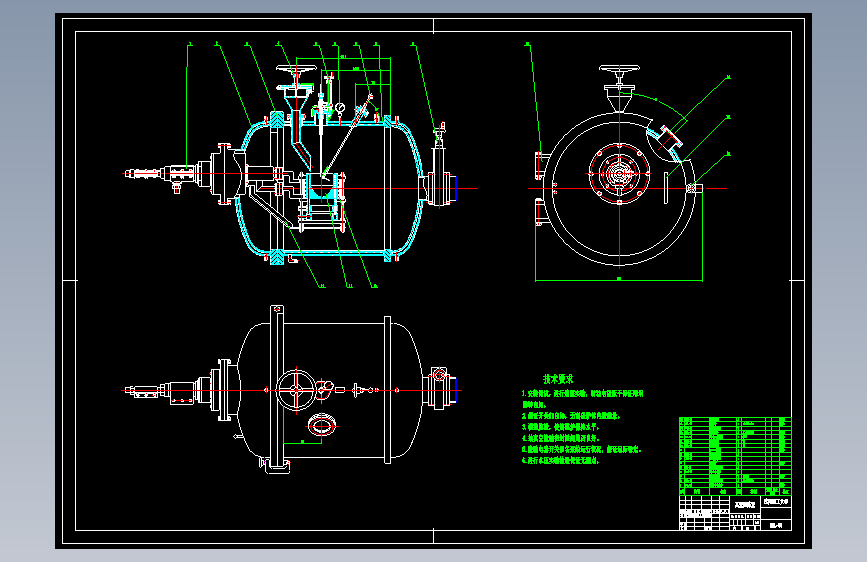The image size is (867, 562).
Task: Select the large handwheel circle in top view
Action: tap(296, 391)
